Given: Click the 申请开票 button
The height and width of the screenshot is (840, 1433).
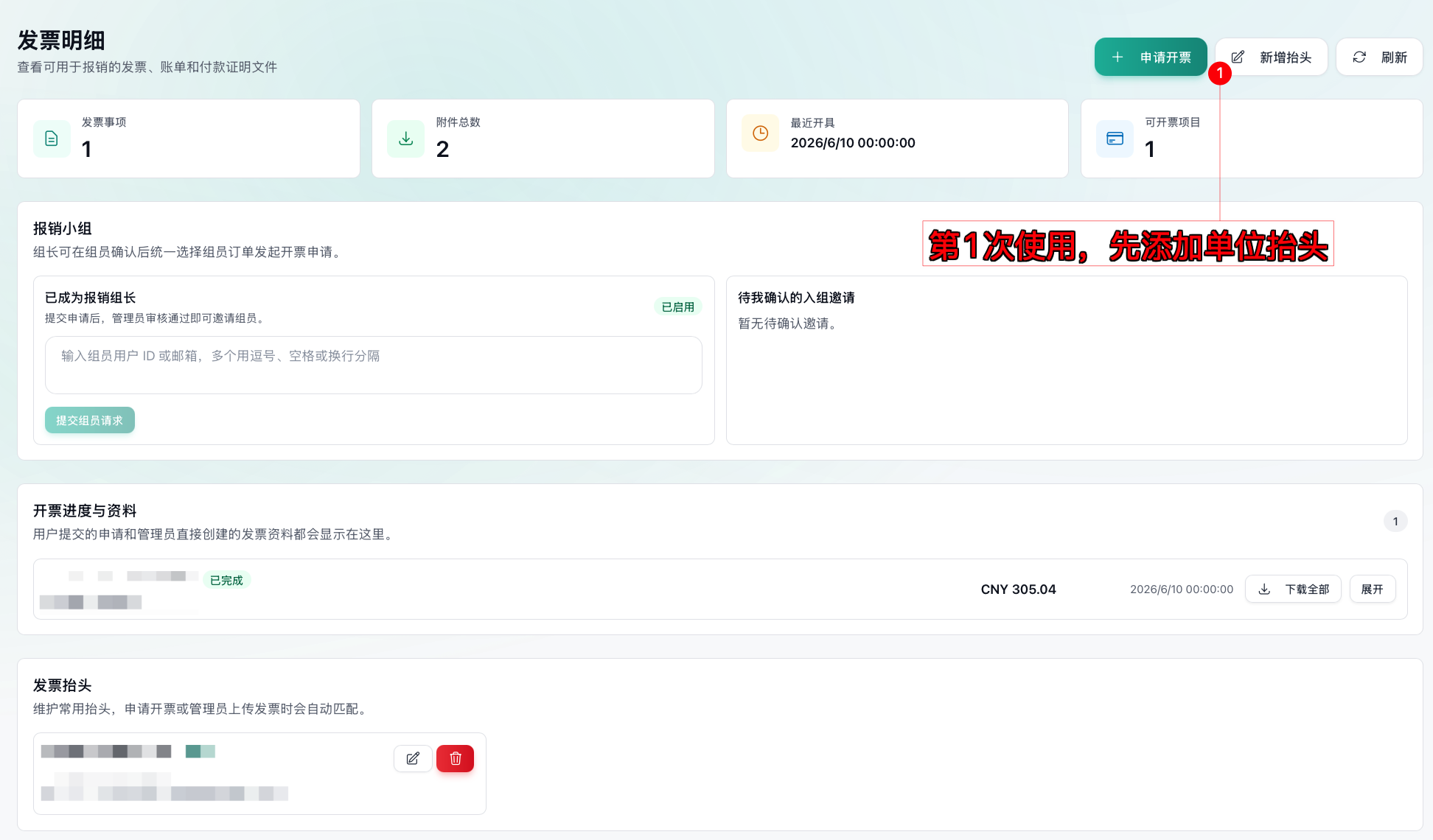Looking at the screenshot, I should 1151,57.
